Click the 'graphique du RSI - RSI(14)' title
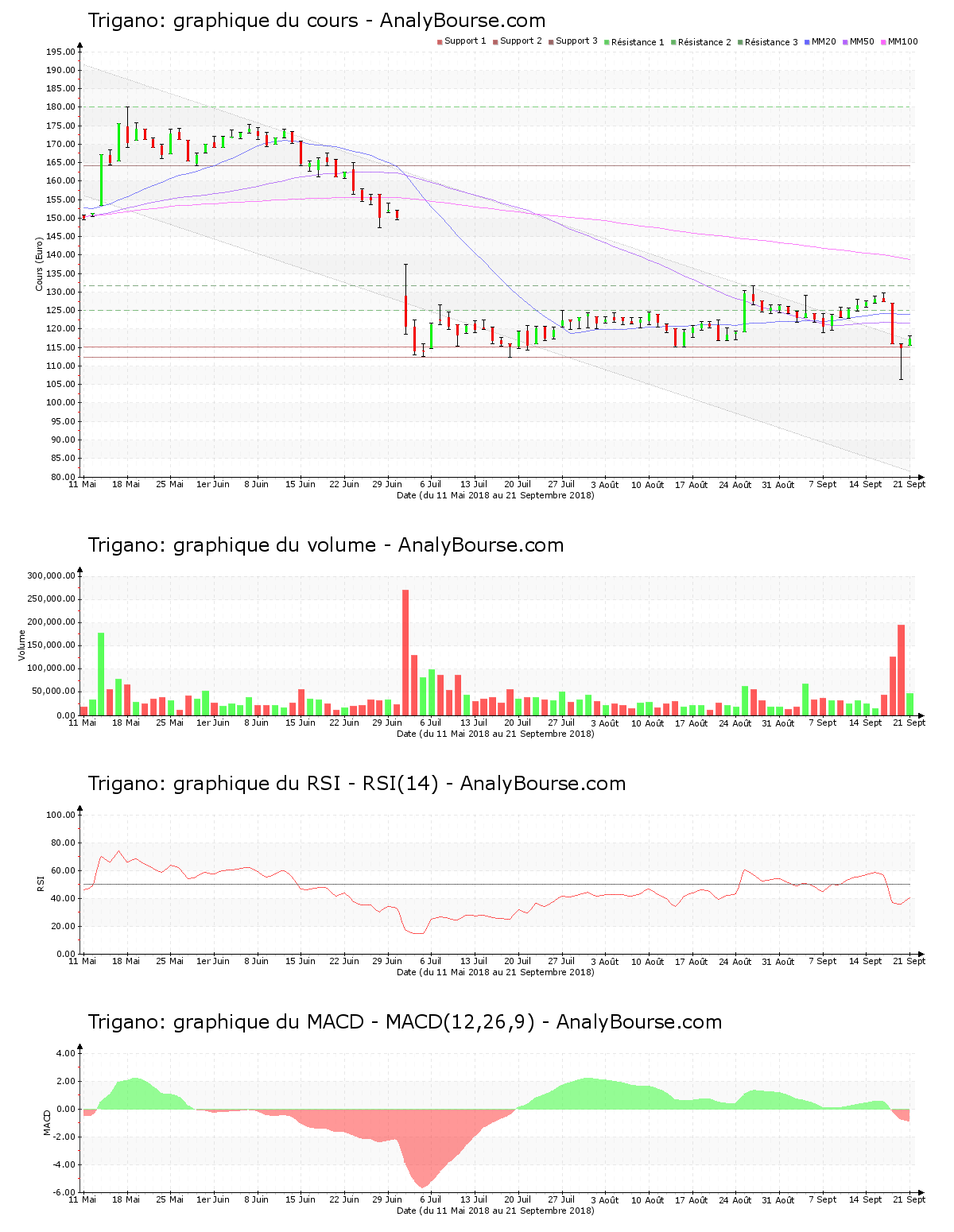Image resolution: width=954 pixels, height=1232 pixels. pyautogui.click(x=306, y=784)
